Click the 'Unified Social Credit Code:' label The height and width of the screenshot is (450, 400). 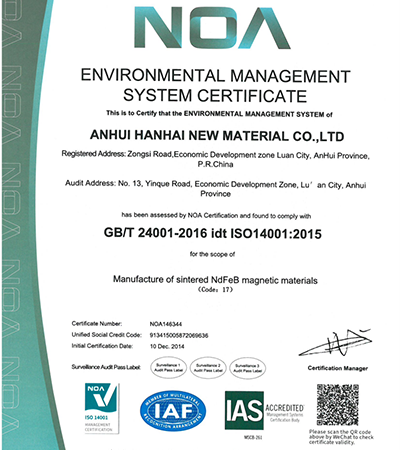click(x=107, y=335)
